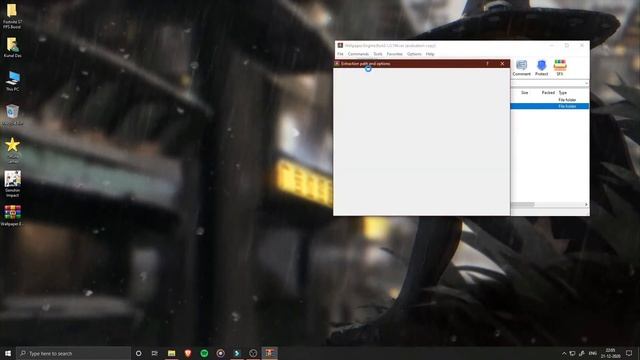Viewport: 640px width, 360px height.
Task: Expand the WinRAR address bar dropdown arrow
Action: (586, 83)
